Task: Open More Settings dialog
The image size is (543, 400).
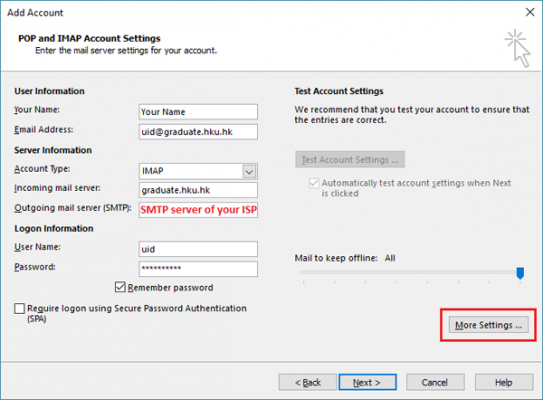Action: (x=489, y=325)
